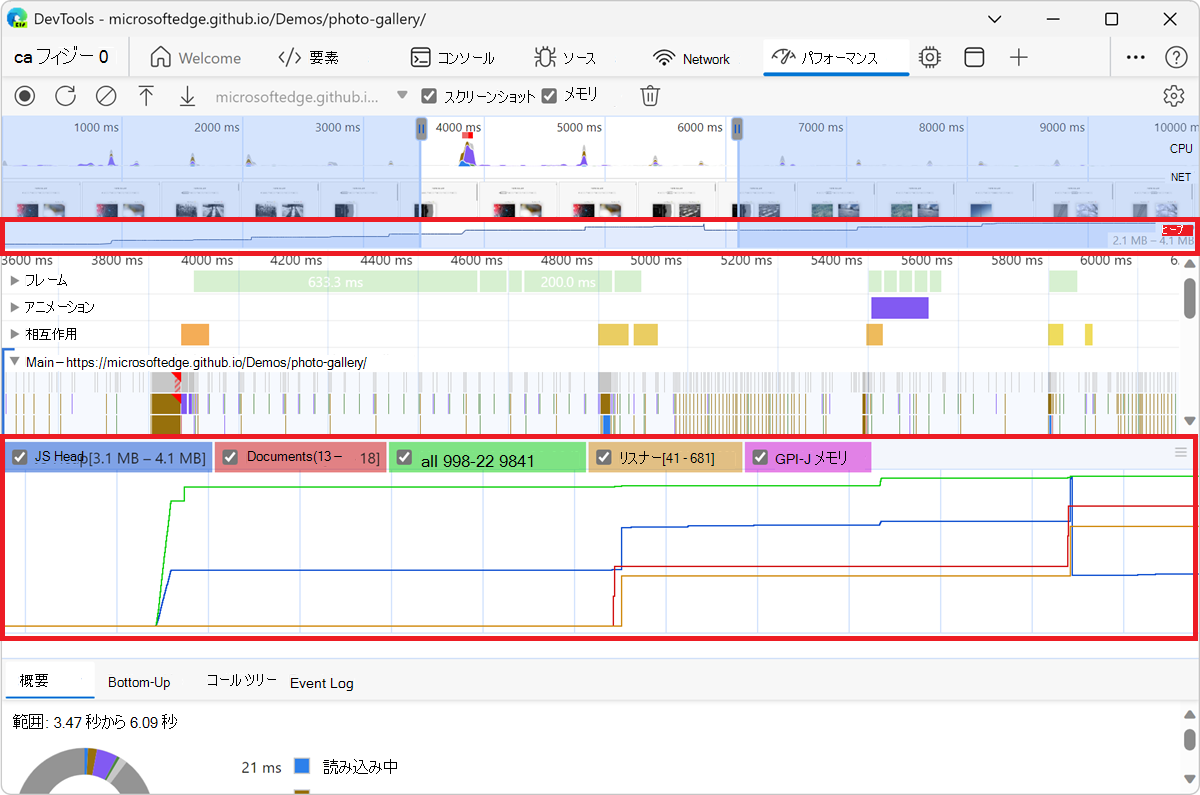Add a new tool with plus icon
The image size is (1200, 795).
(1018, 58)
